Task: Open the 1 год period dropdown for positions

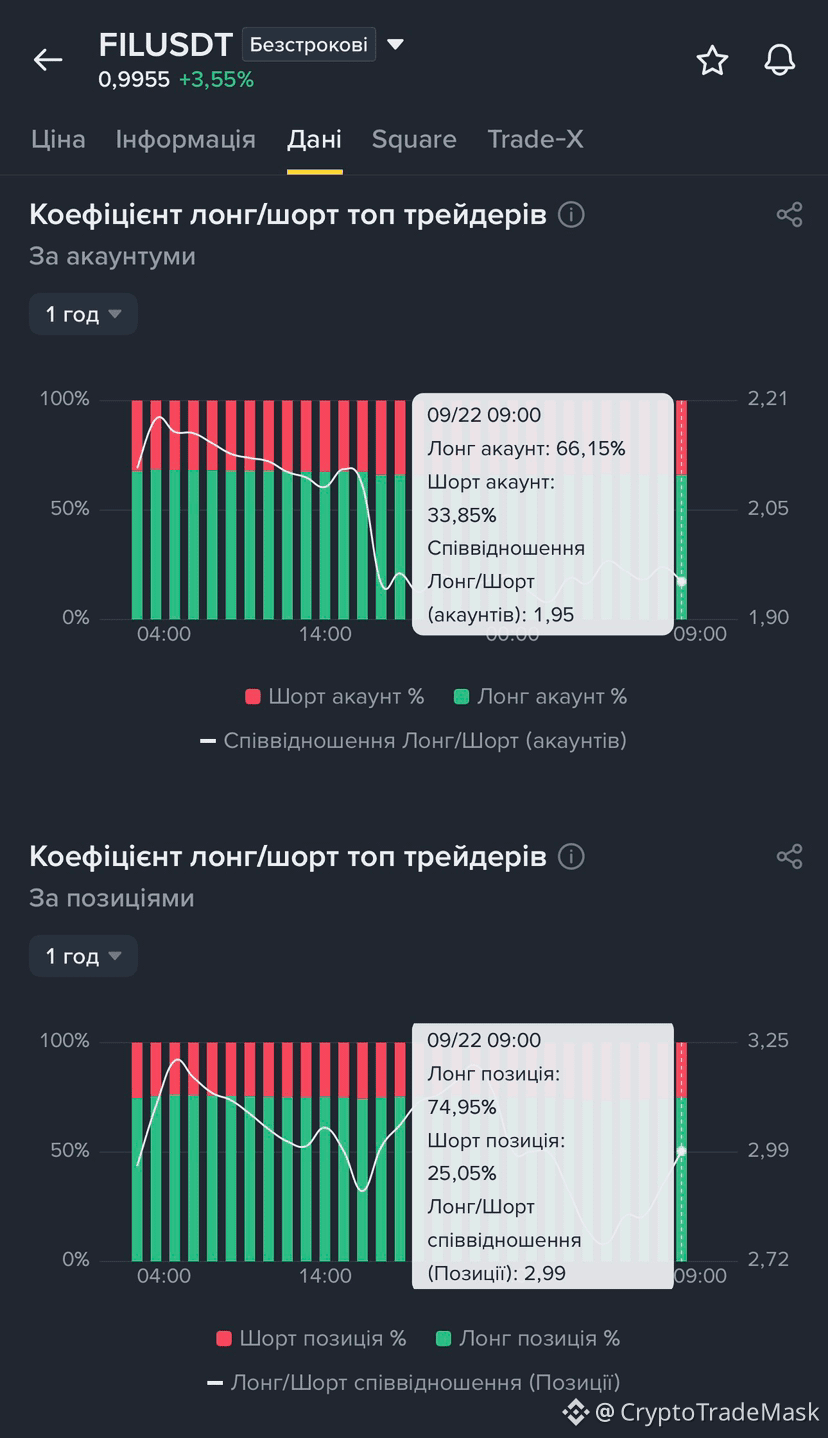Action: point(83,956)
